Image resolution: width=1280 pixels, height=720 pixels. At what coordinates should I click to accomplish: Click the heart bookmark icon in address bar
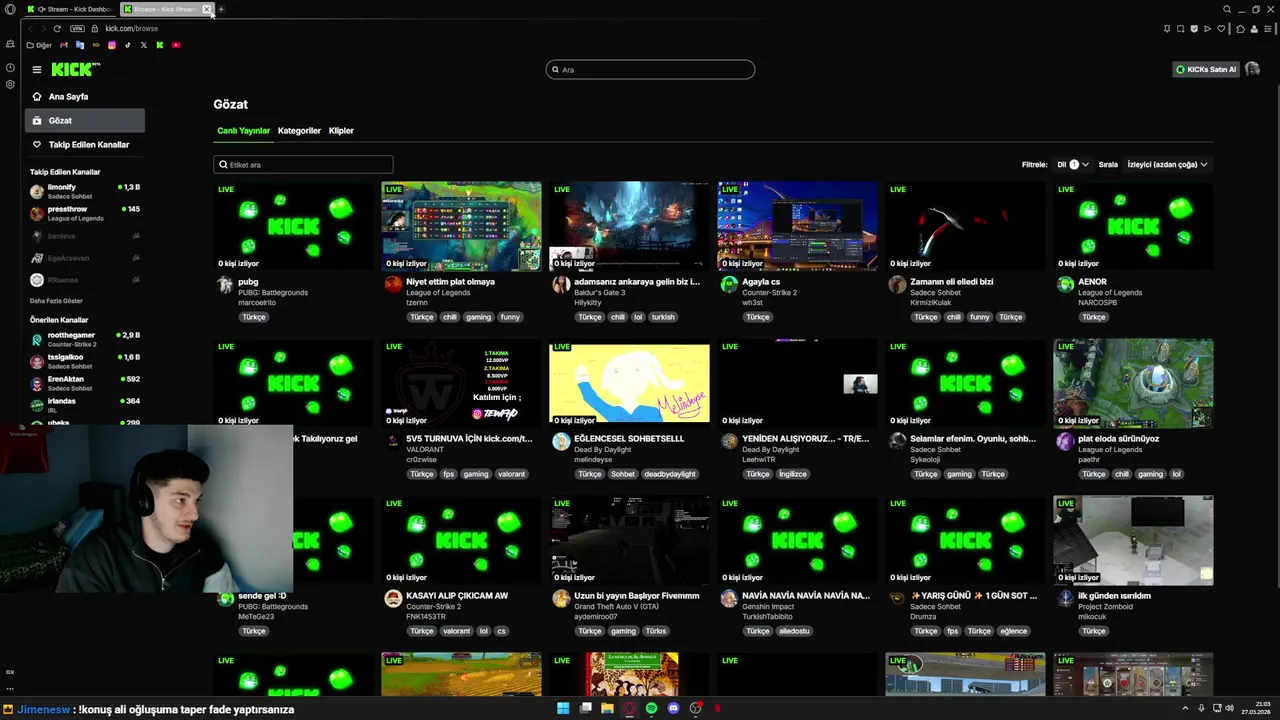(x=1220, y=28)
